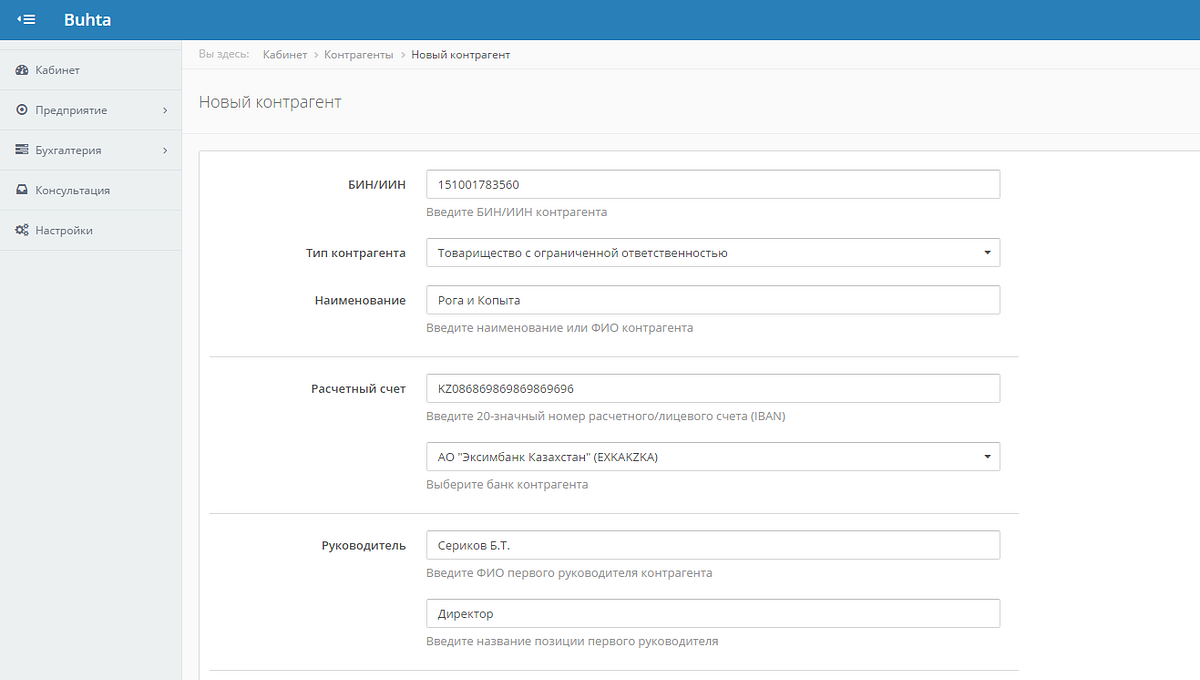Click the Расчетный счет IBAN field
The width and height of the screenshot is (1200, 680).
(x=713, y=388)
